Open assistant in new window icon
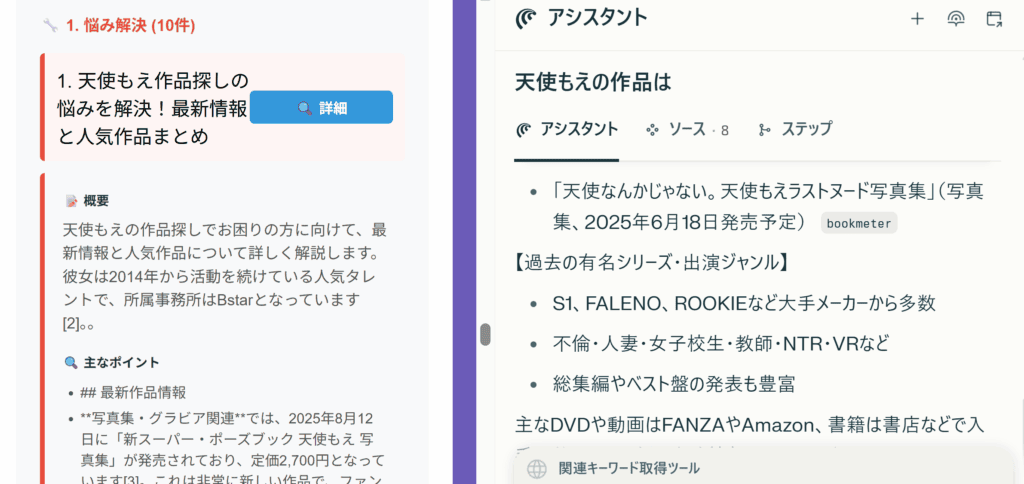 (994, 19)
